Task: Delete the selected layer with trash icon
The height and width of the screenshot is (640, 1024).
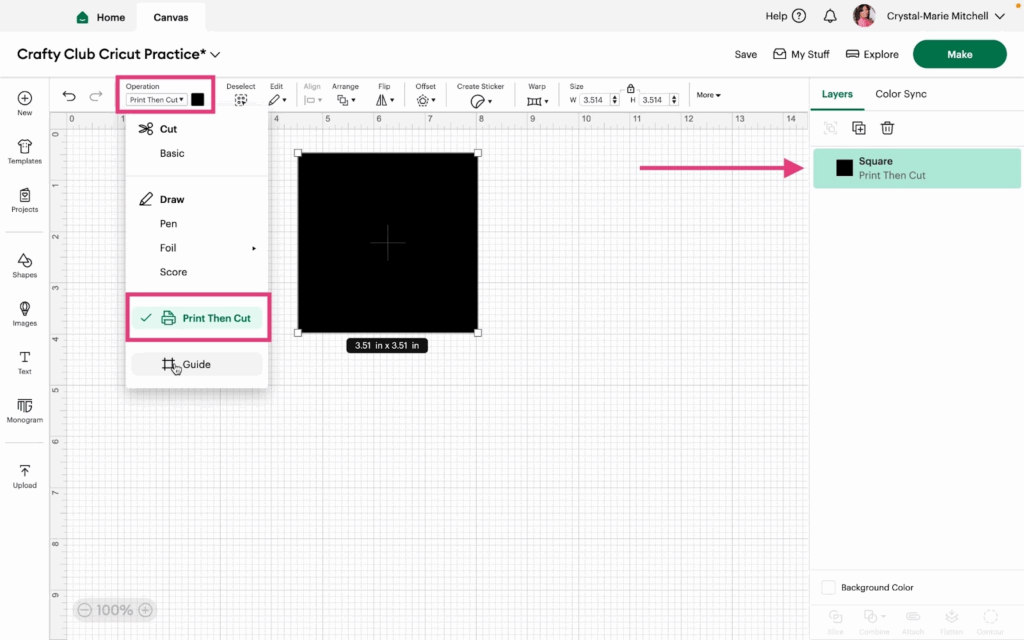Action: tap(887, 128)
